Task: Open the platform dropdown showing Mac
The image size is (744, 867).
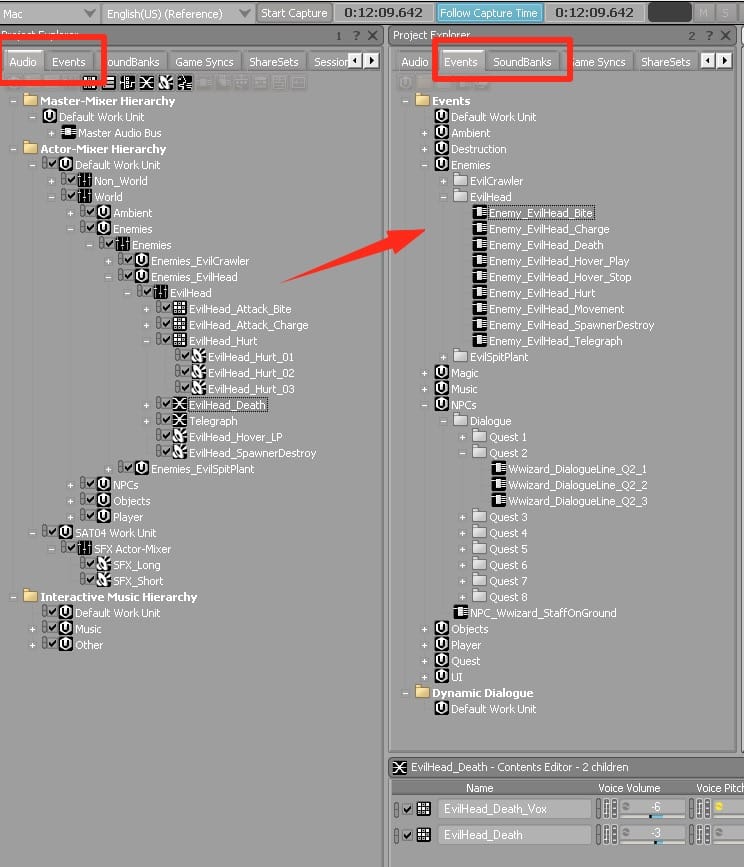Action: [x=49, y=13]
